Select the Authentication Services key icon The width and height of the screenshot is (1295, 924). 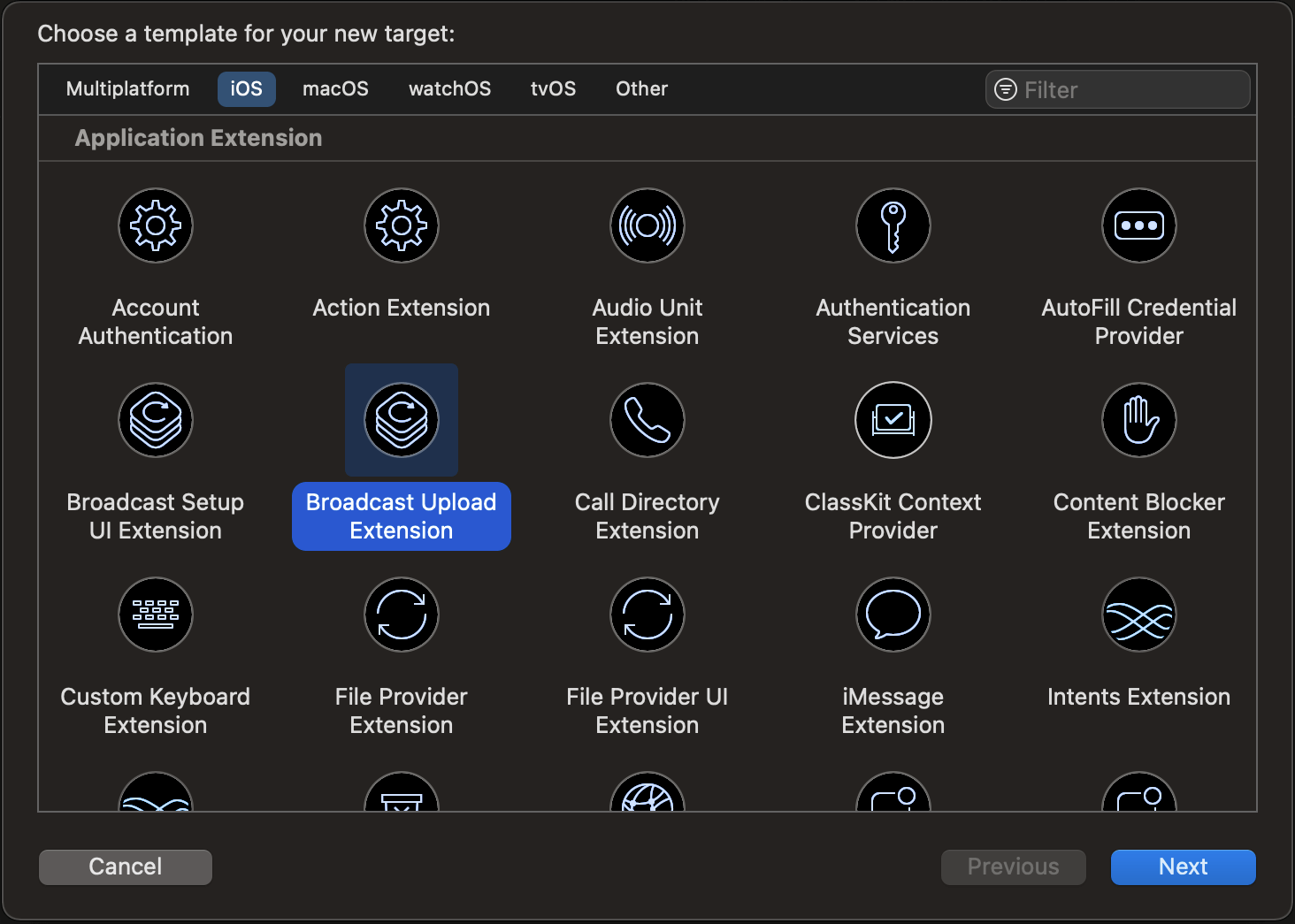tap(893, 225)
